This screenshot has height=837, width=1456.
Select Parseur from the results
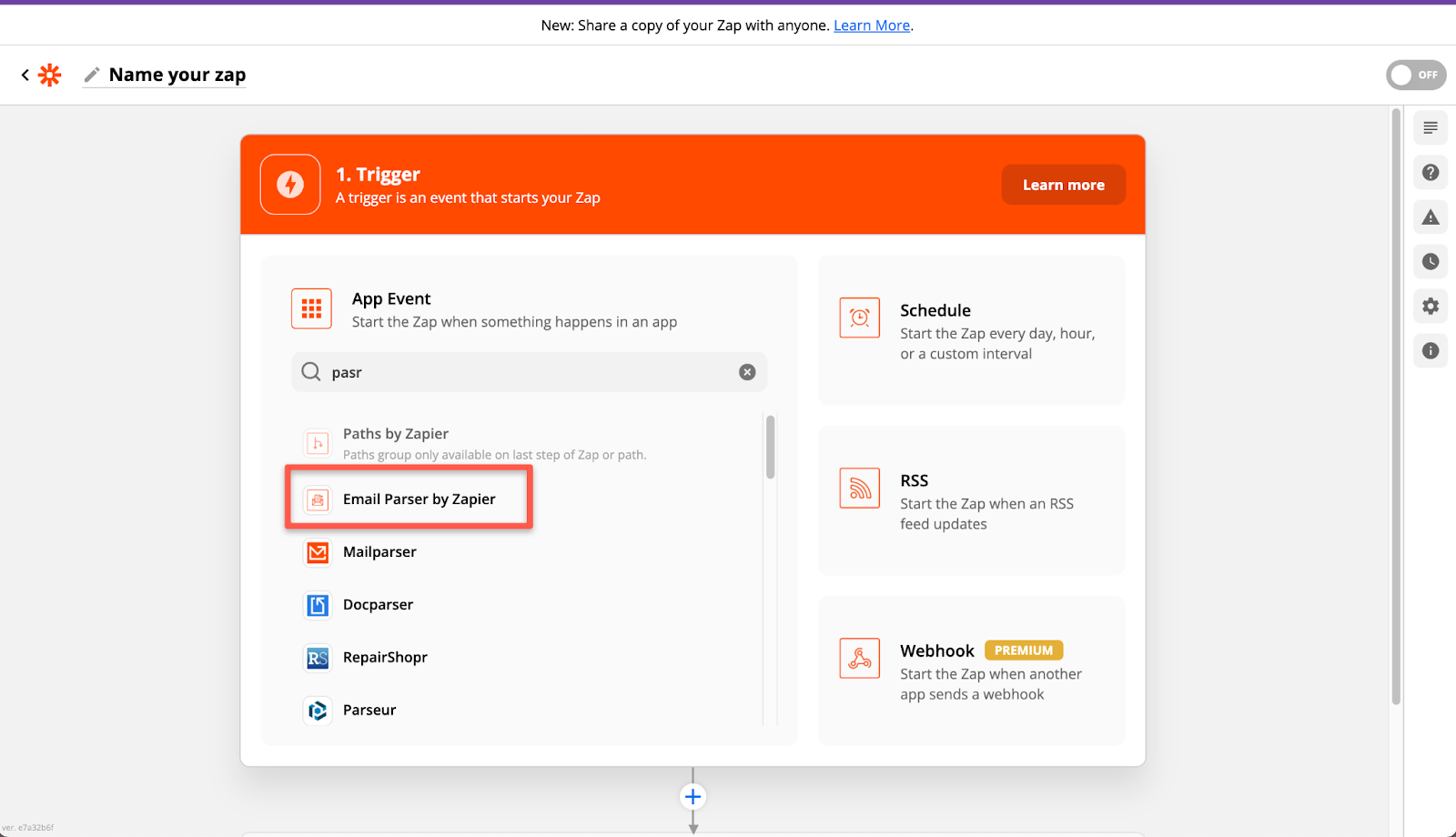click(x=369, y=711)
